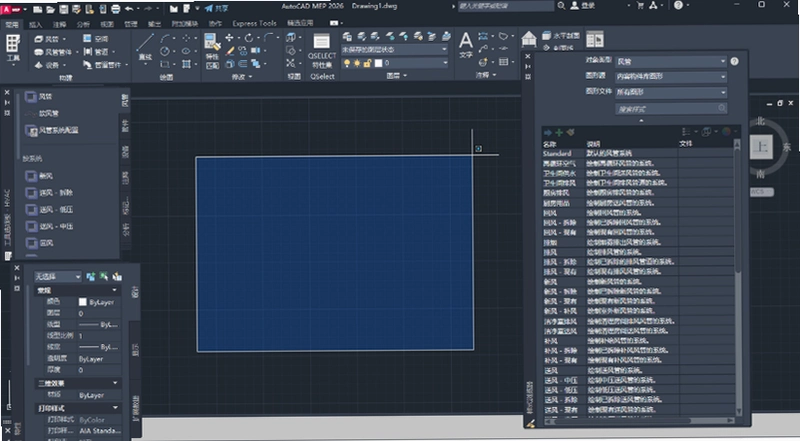Screen dimensions: 800x441
Task: Click the Plot printer icon
Action: (115, 9)
